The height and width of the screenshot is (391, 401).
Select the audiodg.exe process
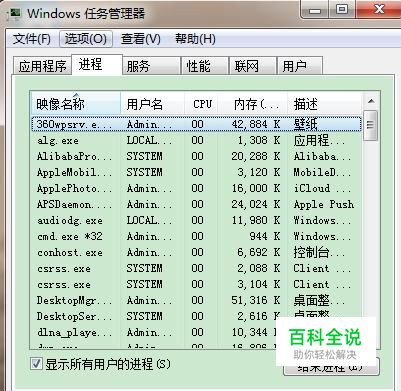pos(196,220)
